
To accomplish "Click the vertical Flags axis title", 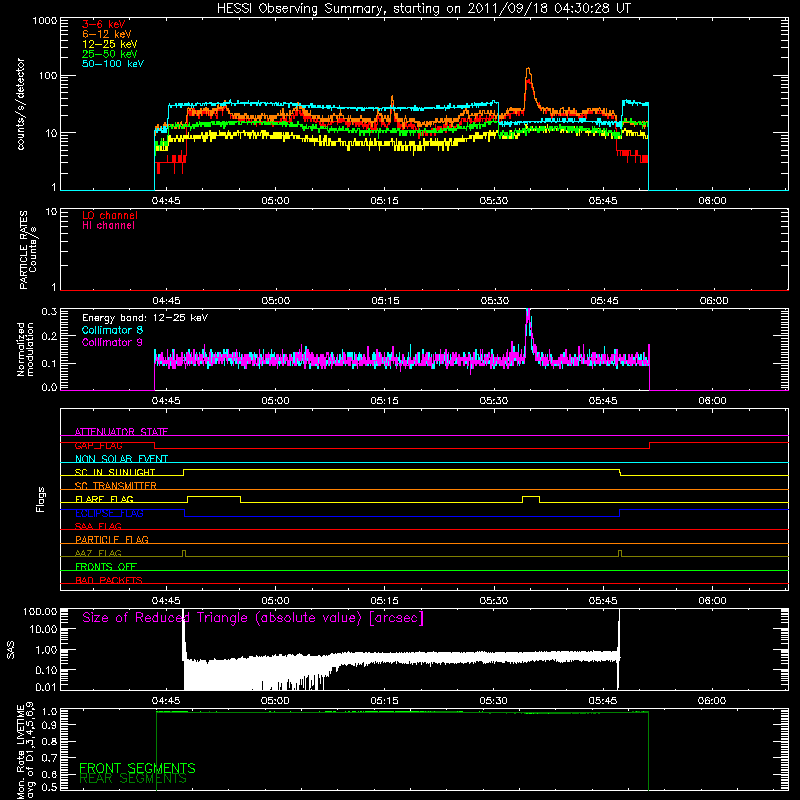I will (x=41, y=499).
